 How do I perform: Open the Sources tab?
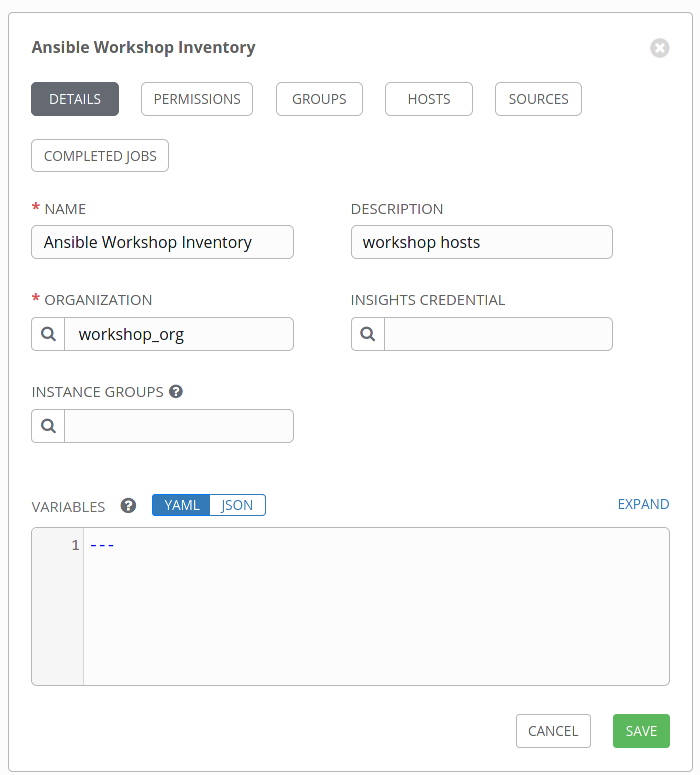pos(538,99)
